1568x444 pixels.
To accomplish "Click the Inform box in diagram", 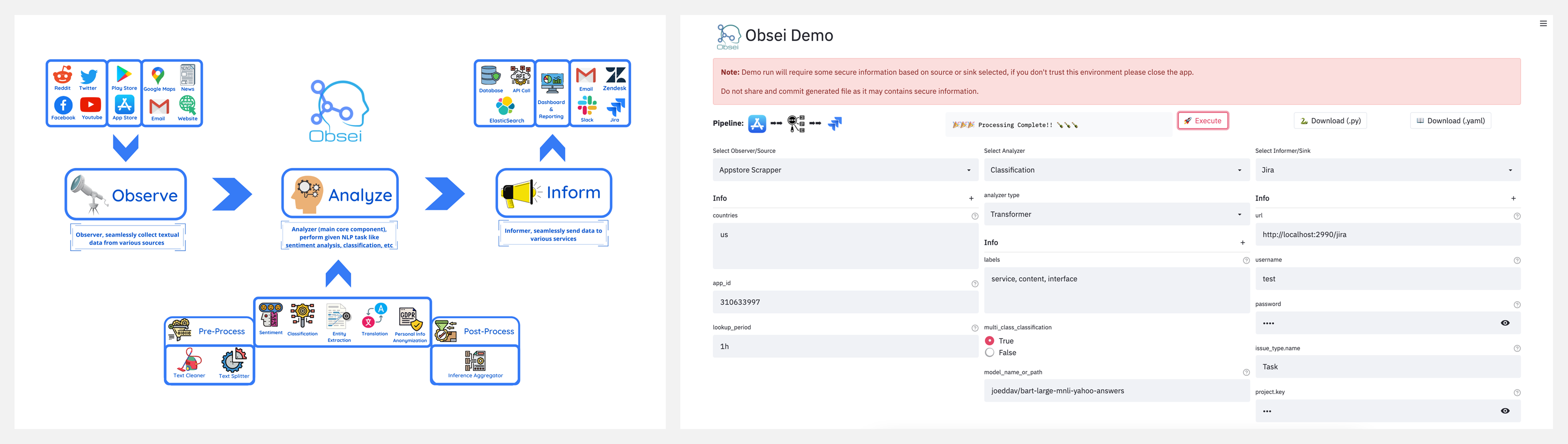I will [553, 193].
